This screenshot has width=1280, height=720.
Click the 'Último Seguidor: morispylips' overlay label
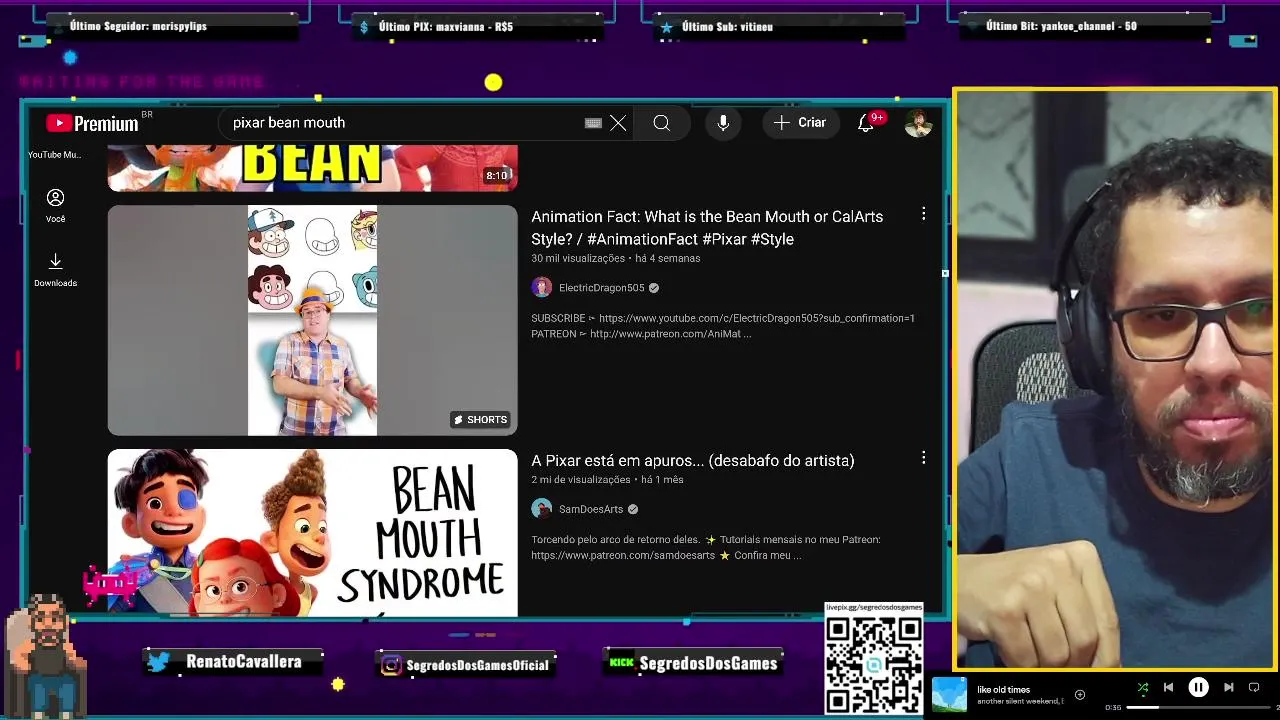(x=170, y=26)
